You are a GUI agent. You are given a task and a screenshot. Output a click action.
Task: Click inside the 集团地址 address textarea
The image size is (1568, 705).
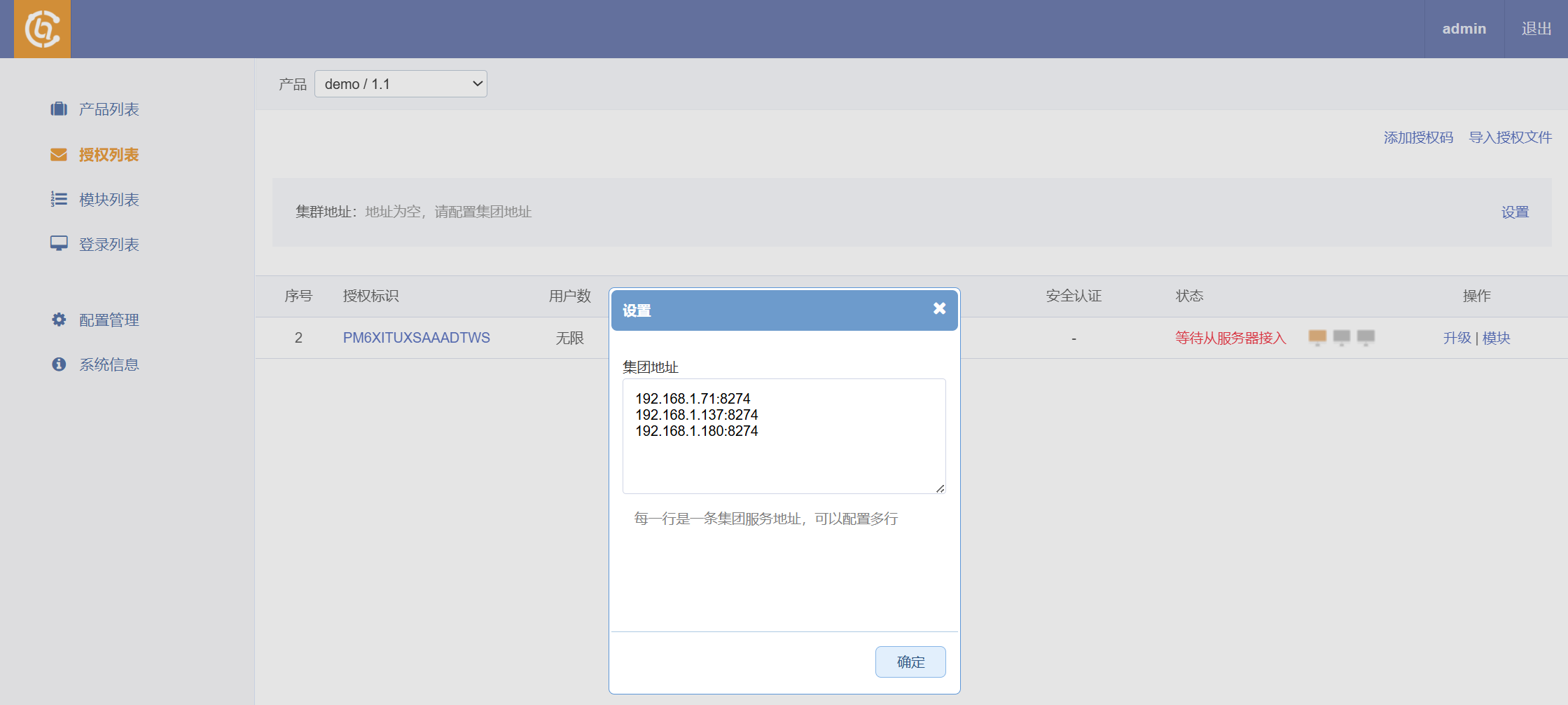tap(784, 436)
